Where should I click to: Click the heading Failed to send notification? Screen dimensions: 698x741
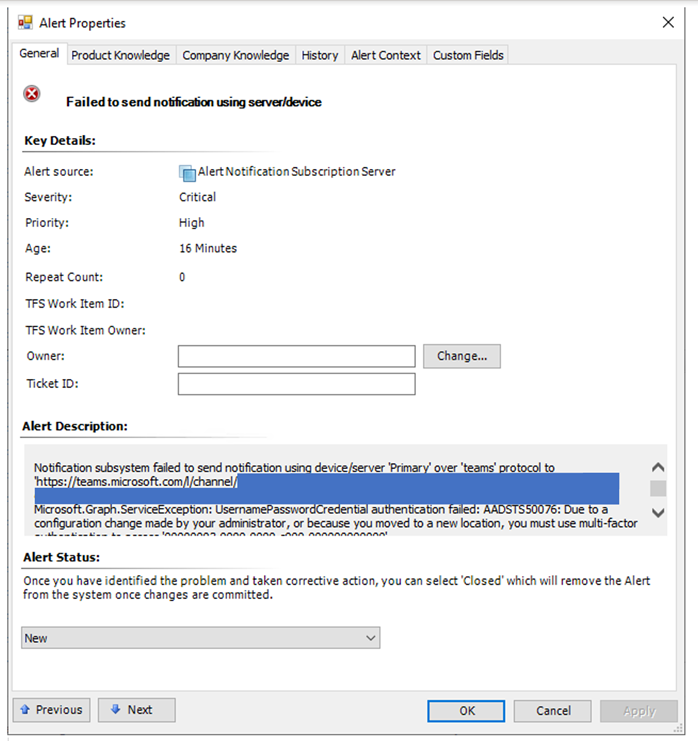pyautogui.click(x=194, y=102)
